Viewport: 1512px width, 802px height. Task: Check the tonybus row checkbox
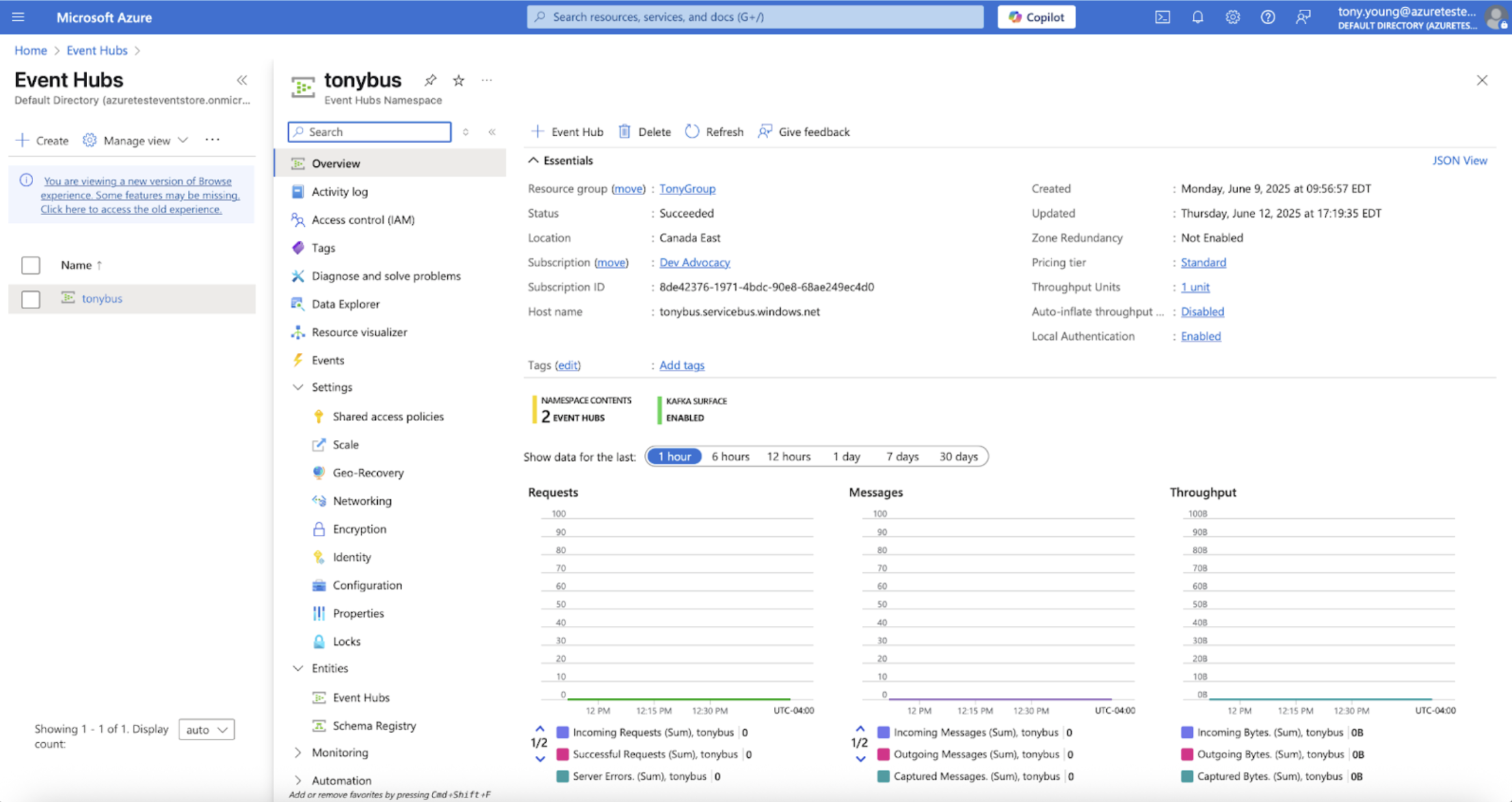click(31, 299)
